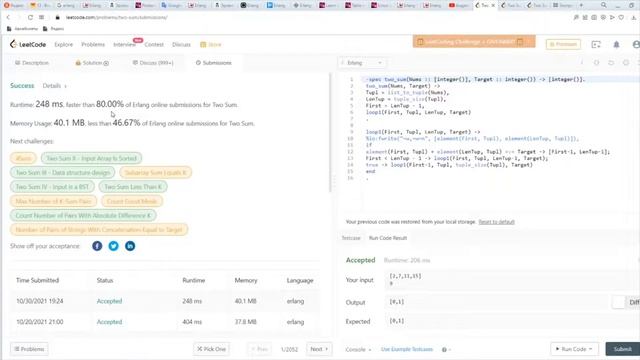Switch to the Description tab

tap(32, 63)
